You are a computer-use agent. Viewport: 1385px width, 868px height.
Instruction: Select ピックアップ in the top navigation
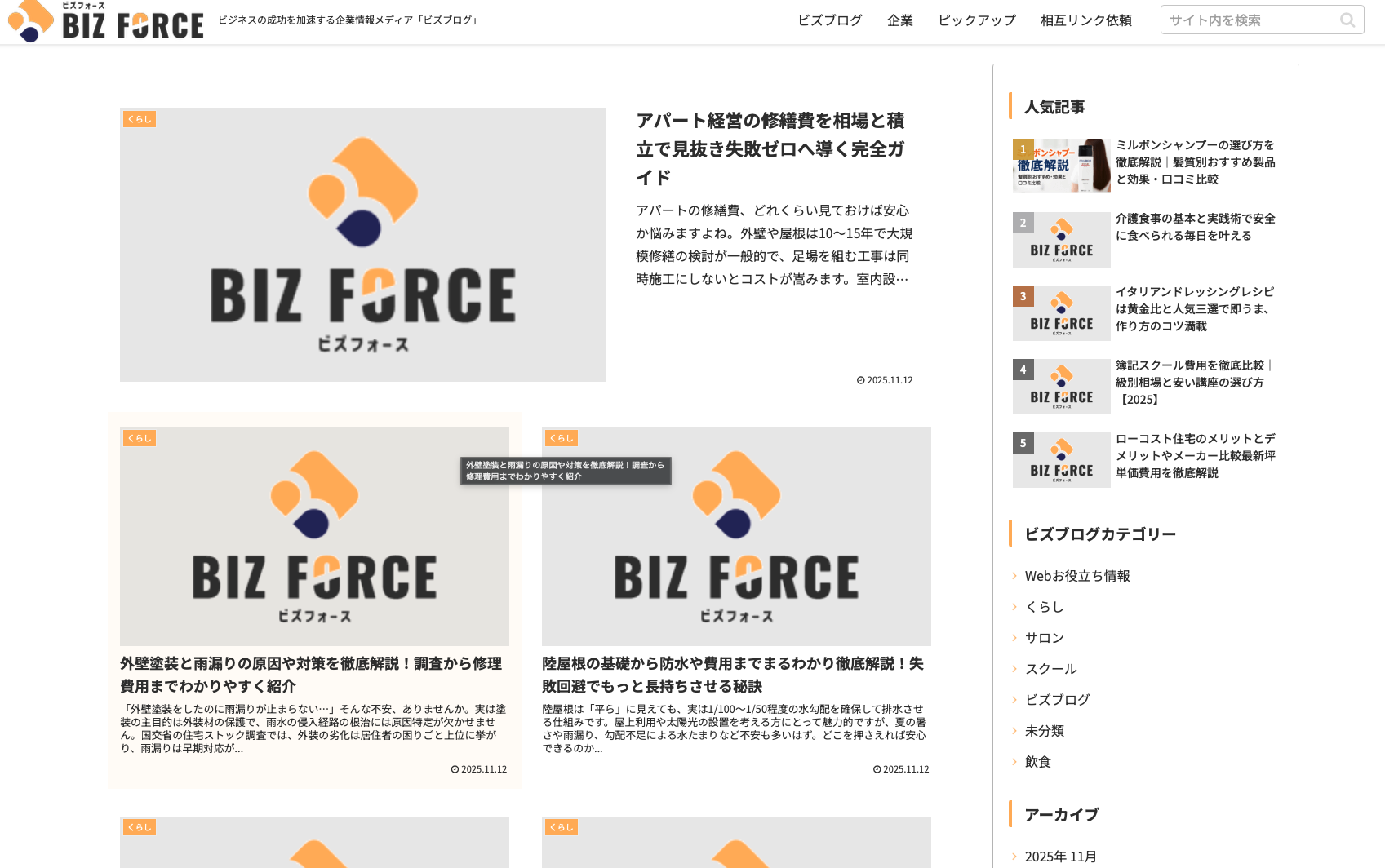(x=976, y=20)
